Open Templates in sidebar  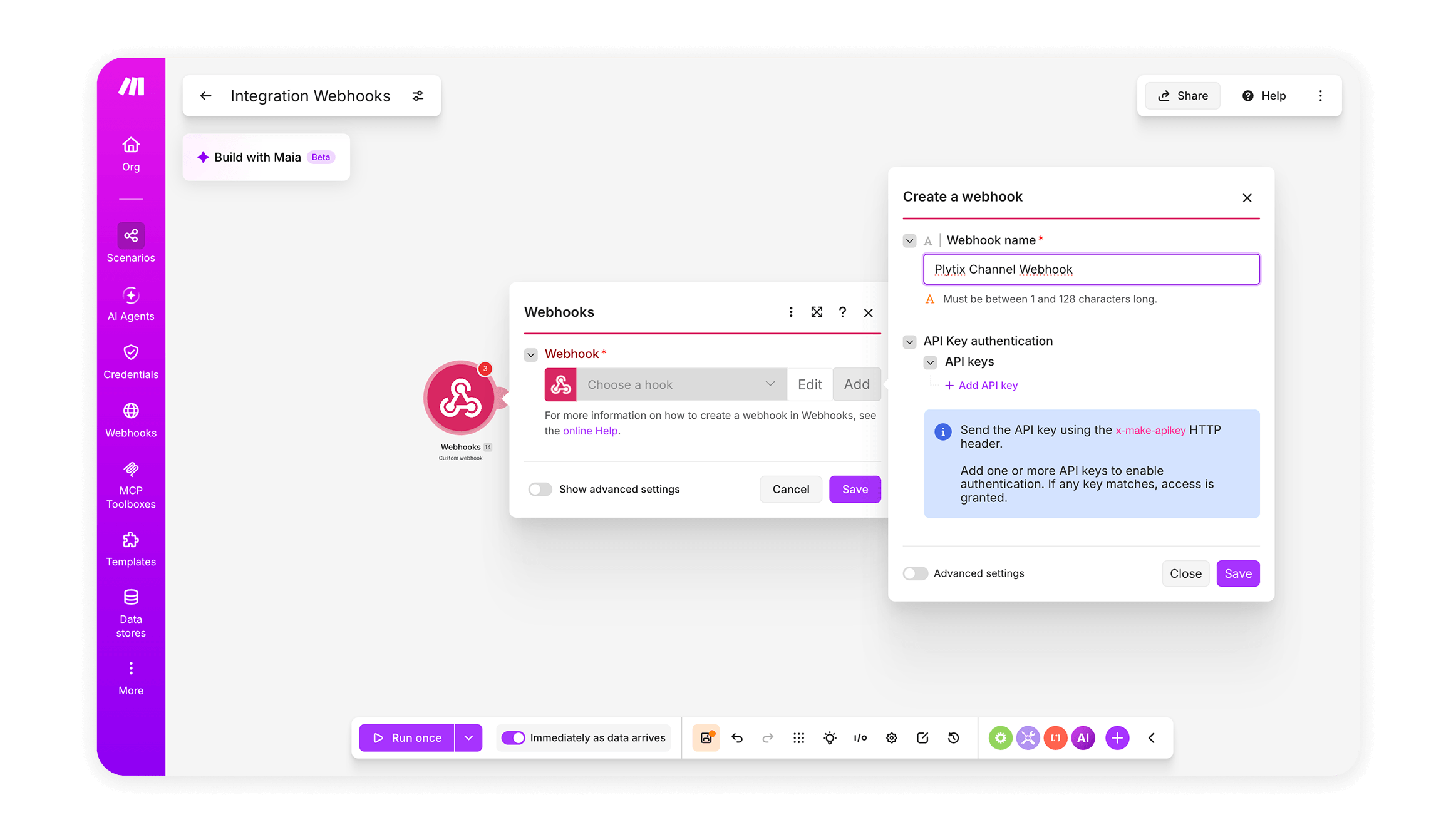click(x=131, y=549)
